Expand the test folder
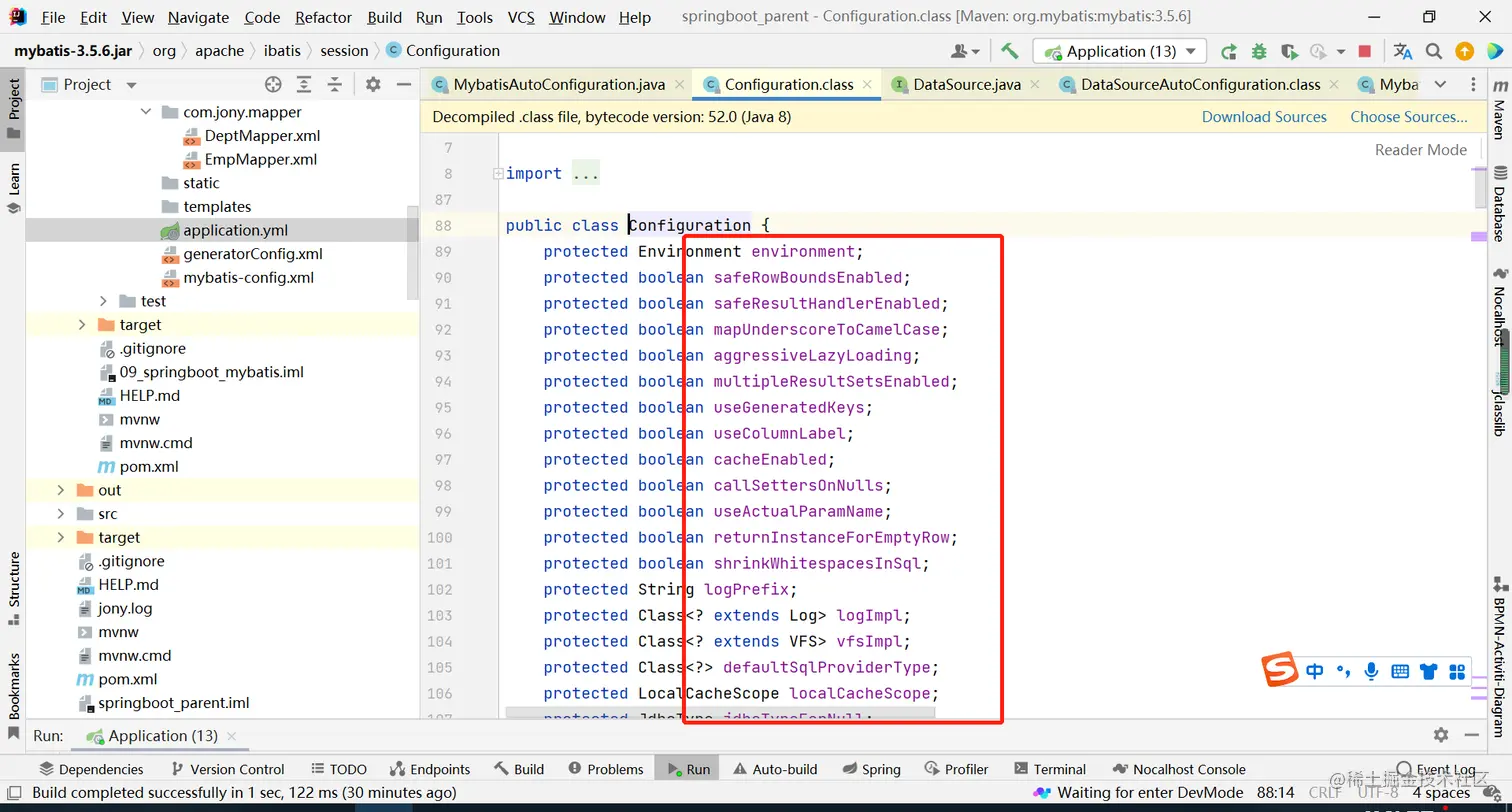Viewport: 1512px width, 812px height. tap(103, 301)
